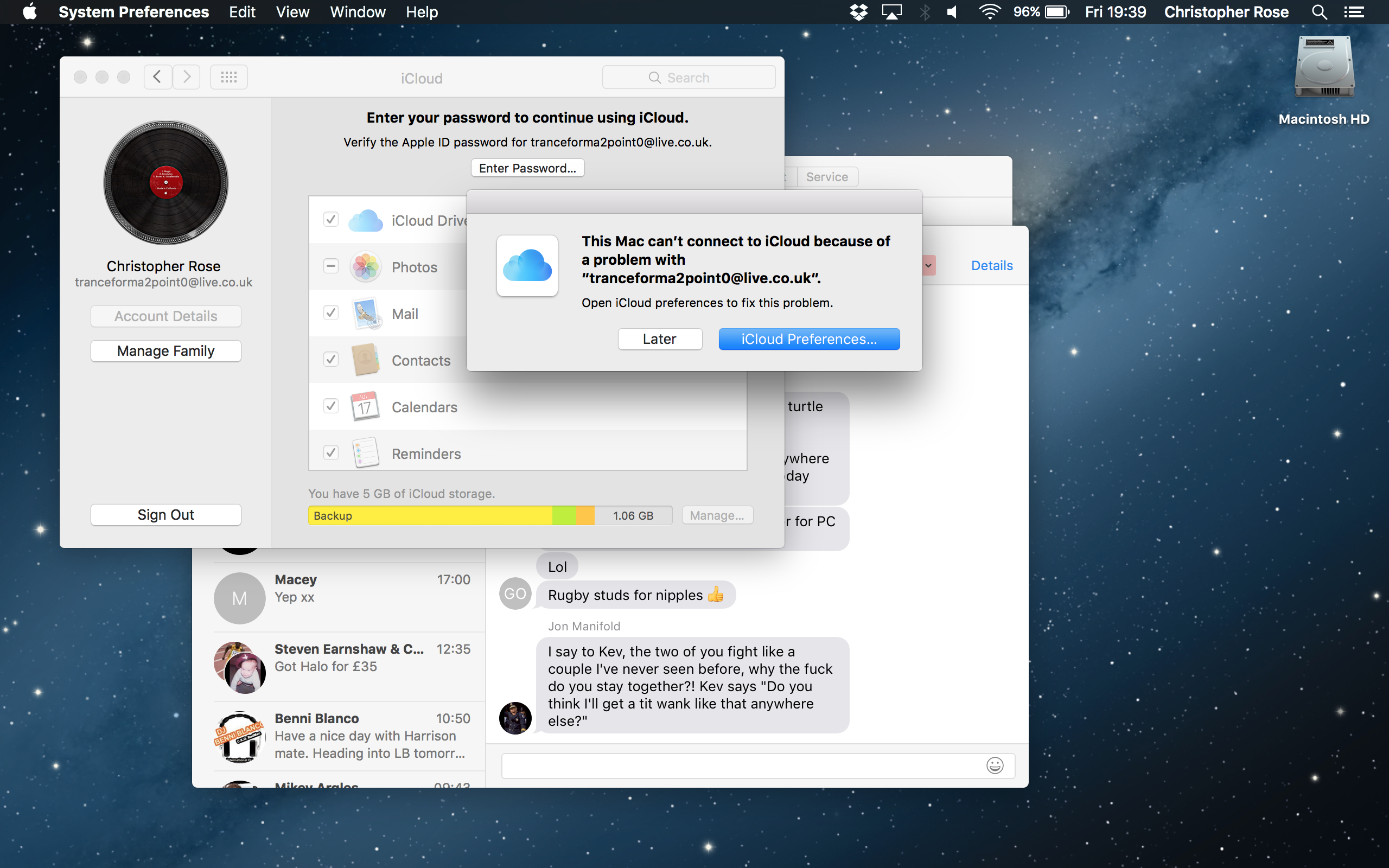
Task: Click the Mail stamp icon
Action: (x=366, y=314)
